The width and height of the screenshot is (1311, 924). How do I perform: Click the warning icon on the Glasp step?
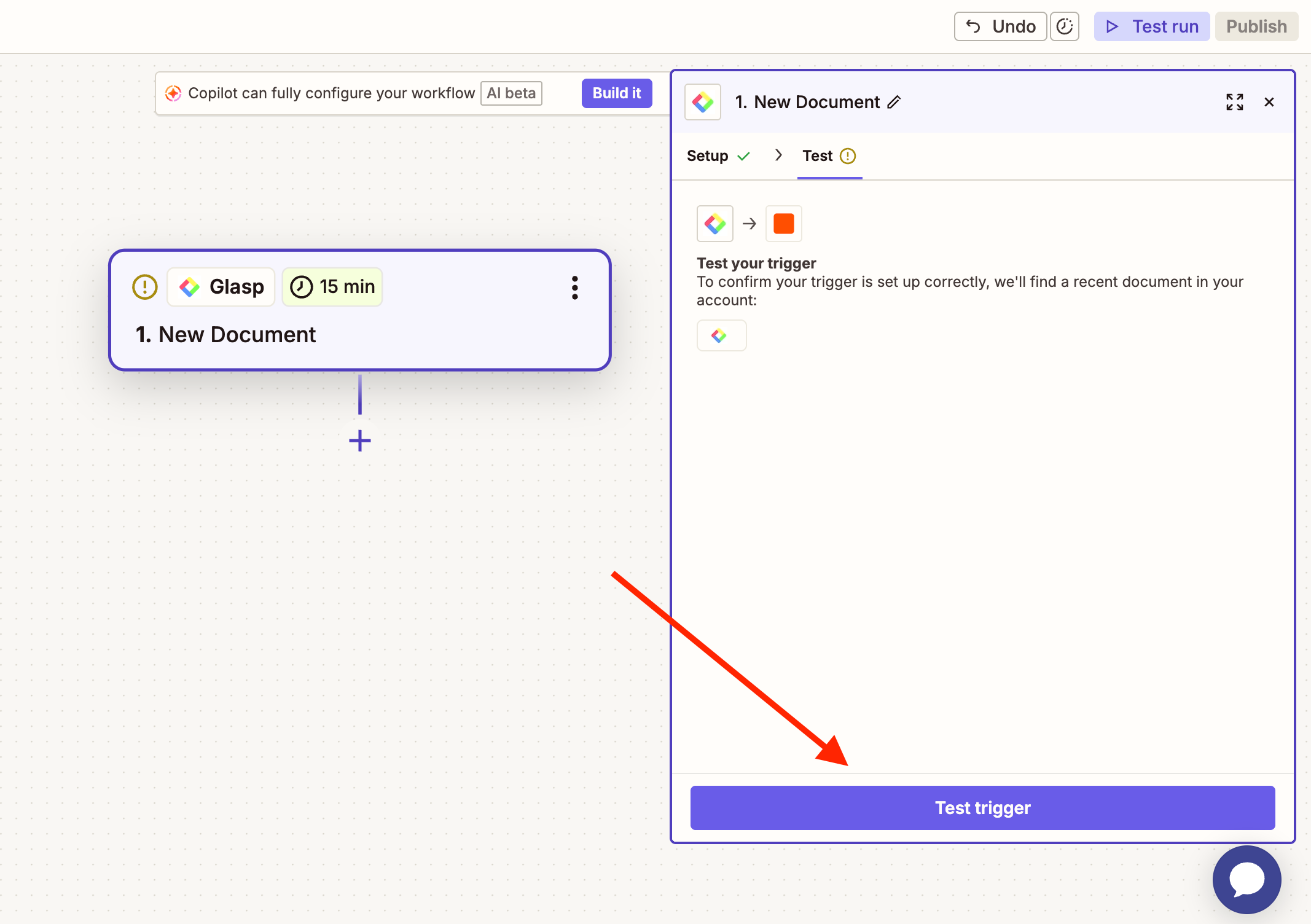coord(145,287)
